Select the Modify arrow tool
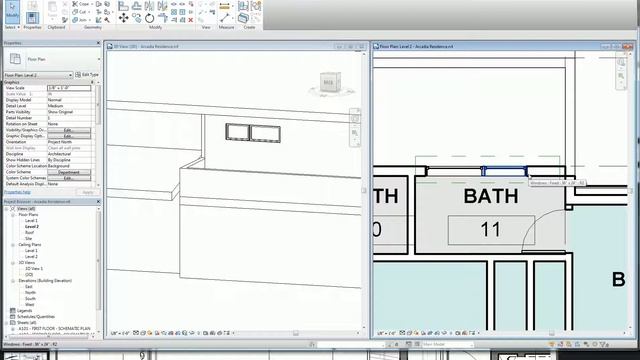 [12, 11]
